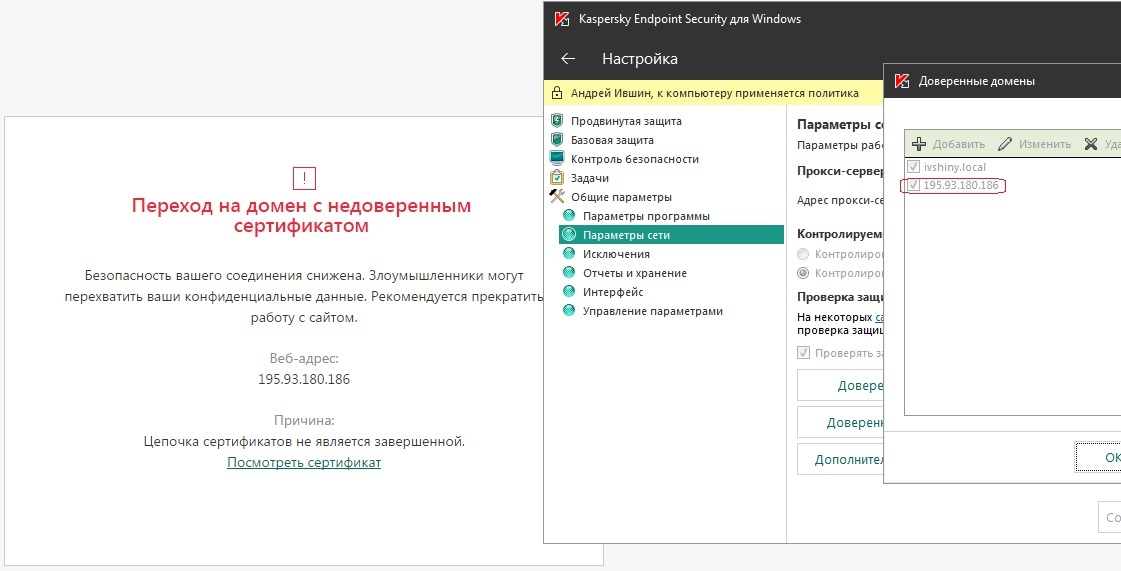1121x571 pixels.
Task: Click the Изменить button label
Action: pos(1045,144)
